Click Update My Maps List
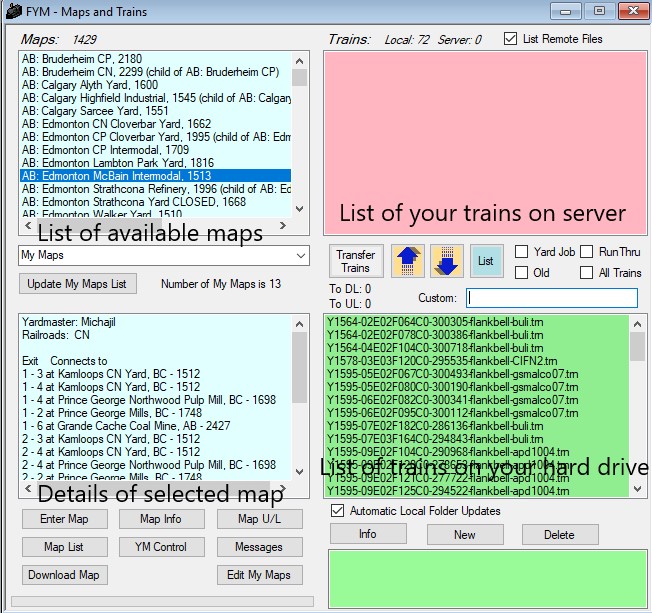This screenshot has height=613, width=652. coord(77,284)
